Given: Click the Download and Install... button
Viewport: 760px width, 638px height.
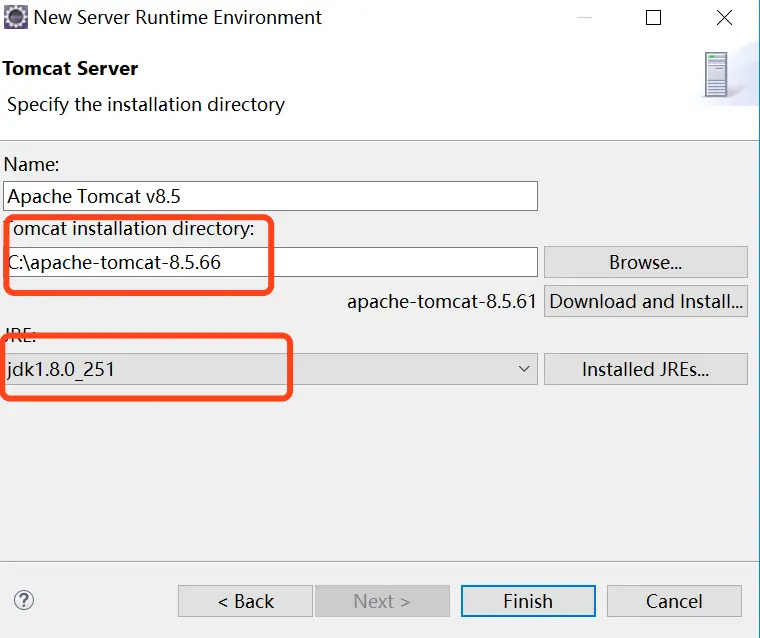Looking at the screenshot, I should point(645,301).
